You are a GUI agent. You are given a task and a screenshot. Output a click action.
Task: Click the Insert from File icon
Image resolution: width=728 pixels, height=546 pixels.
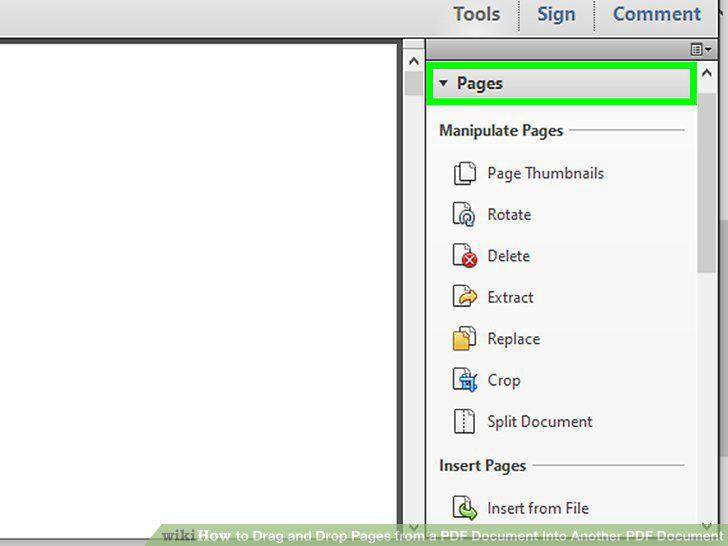tap(464, 508)
